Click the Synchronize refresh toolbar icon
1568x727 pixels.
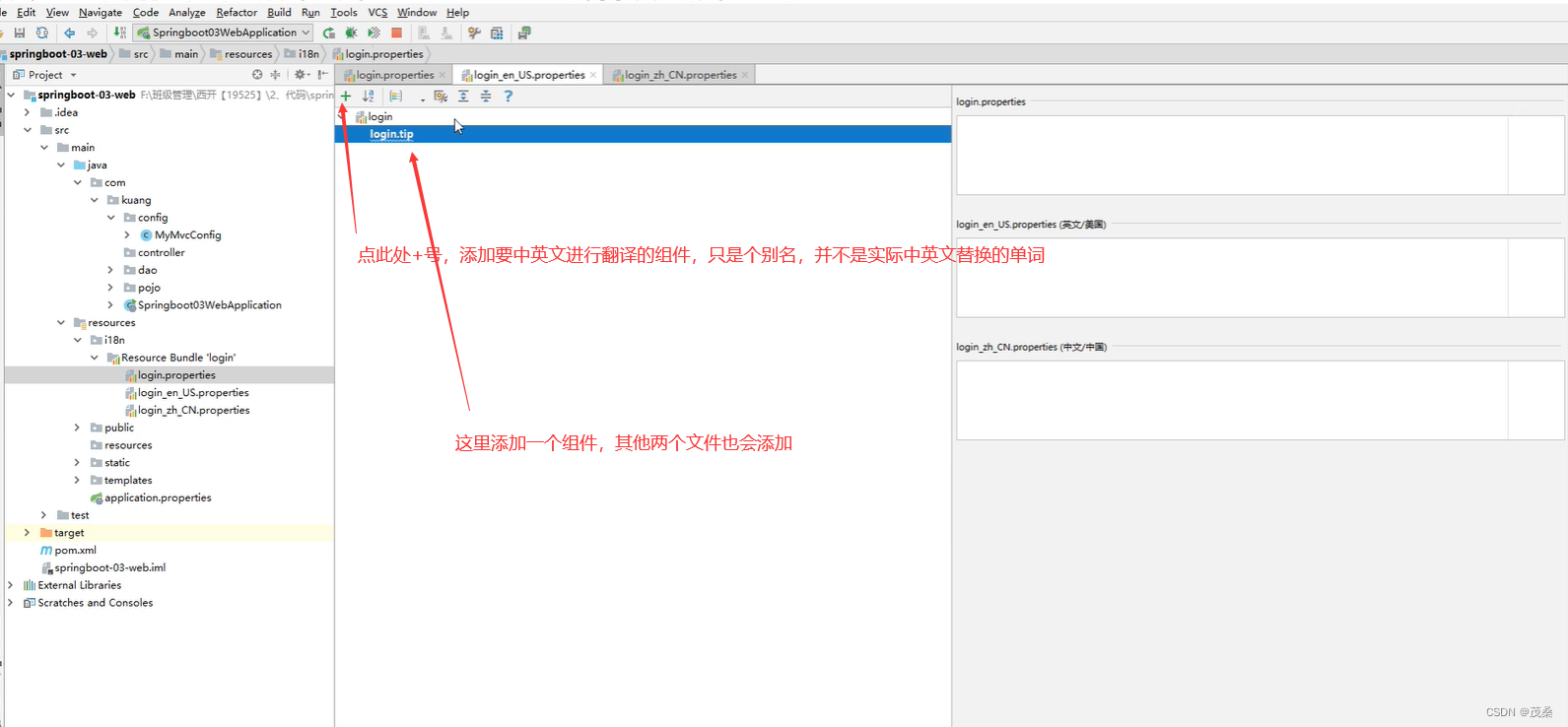click(x=42, y=33)
